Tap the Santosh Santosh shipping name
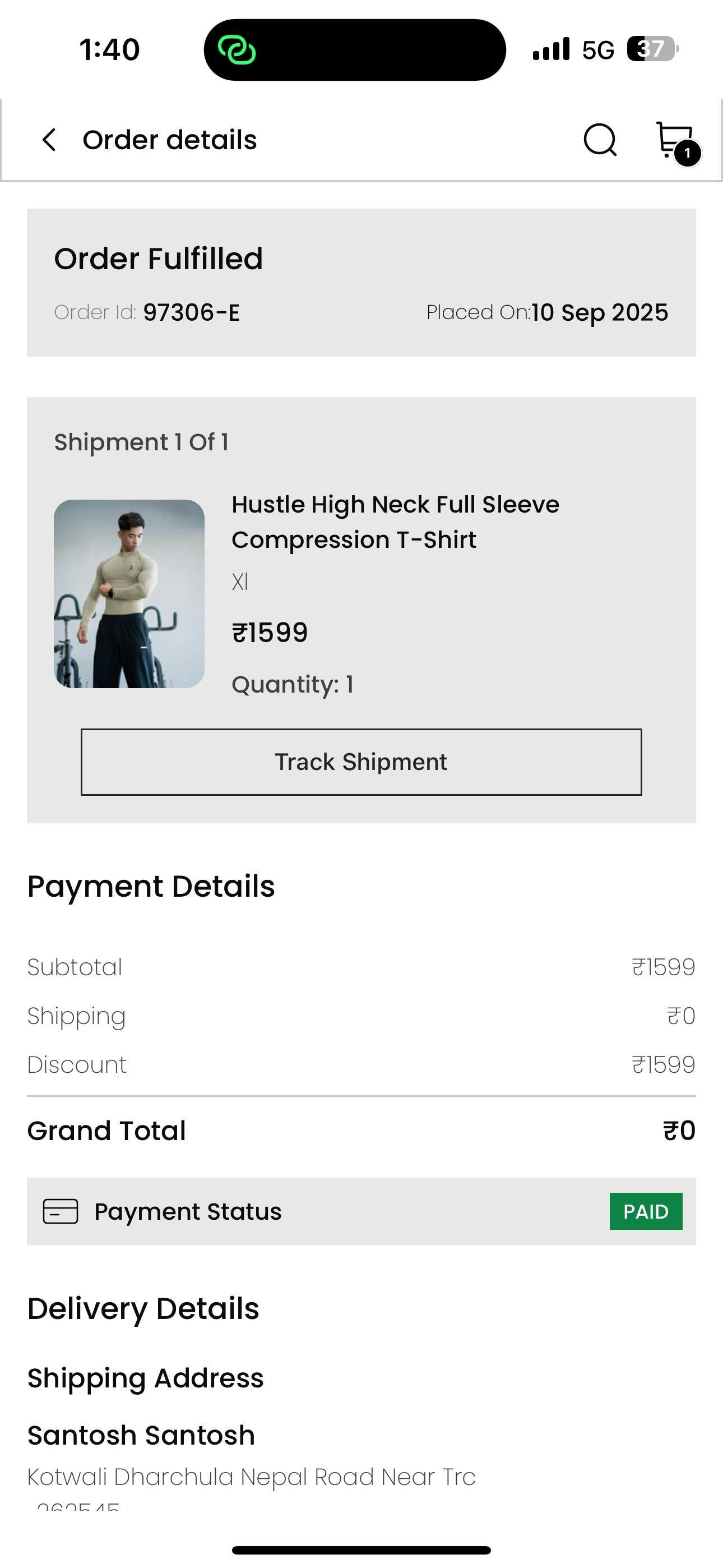The width and height of the screenshot is (723, 1568). coord(141,1435)
